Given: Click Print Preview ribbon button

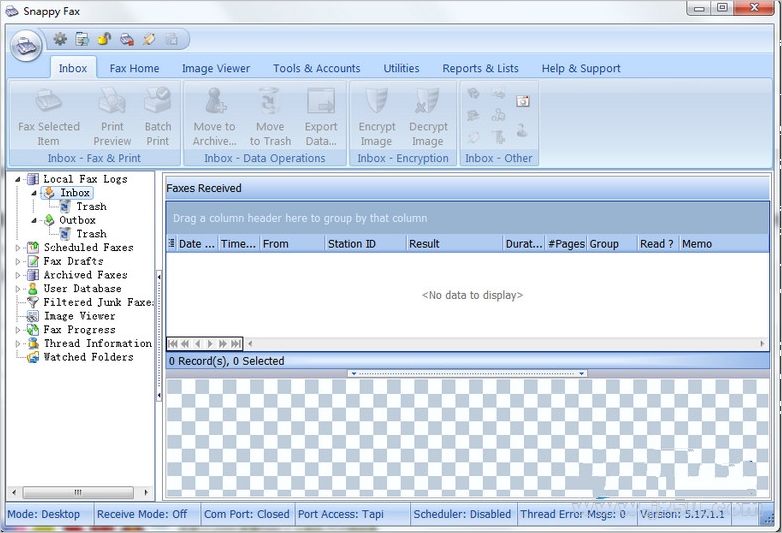Looking at the screenshot, I should click(112, 117).
